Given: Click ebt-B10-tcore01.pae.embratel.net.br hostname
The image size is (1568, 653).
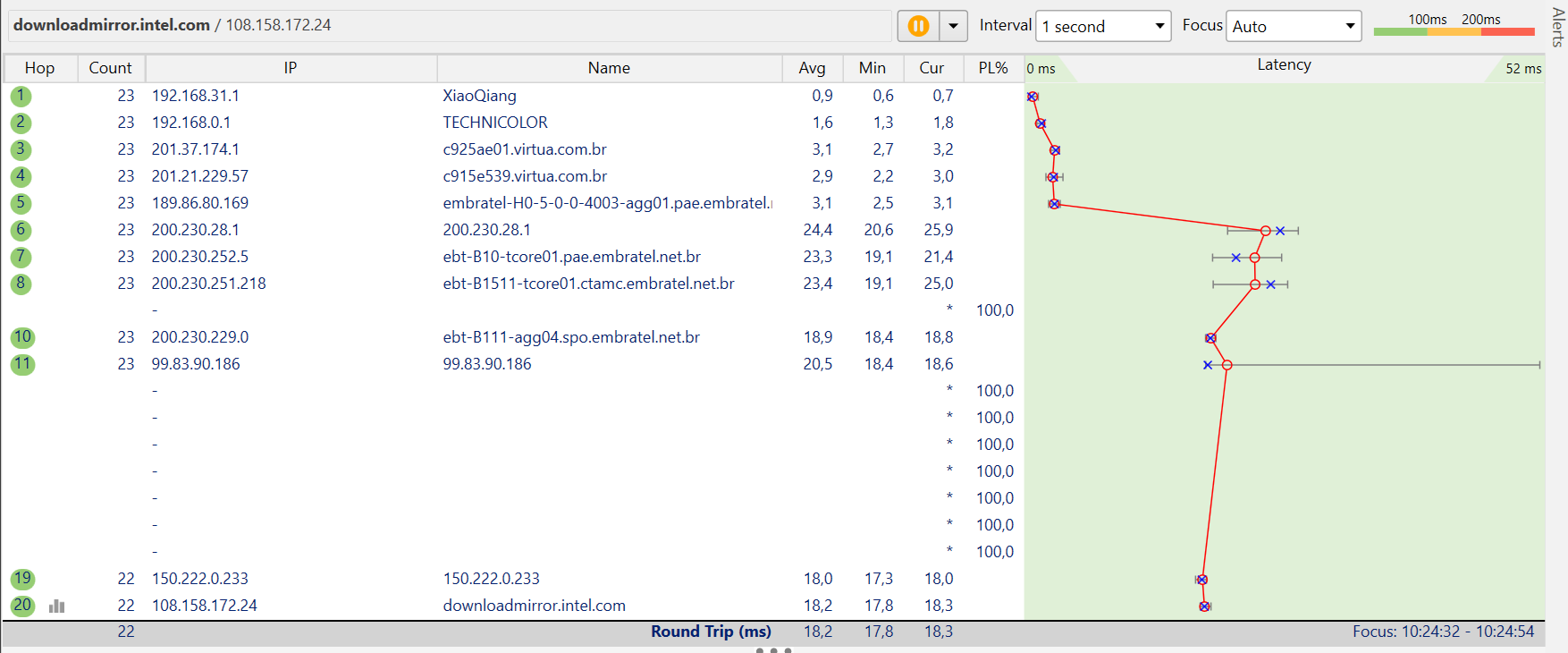Looking at the screenshot, I should 571,257.
